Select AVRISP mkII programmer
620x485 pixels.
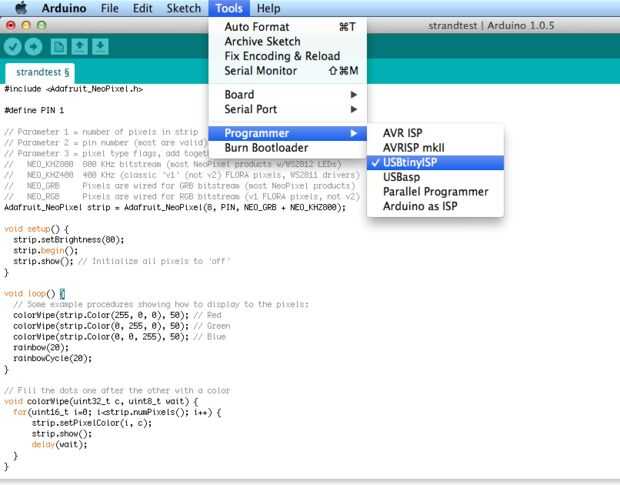click(435, 148)
